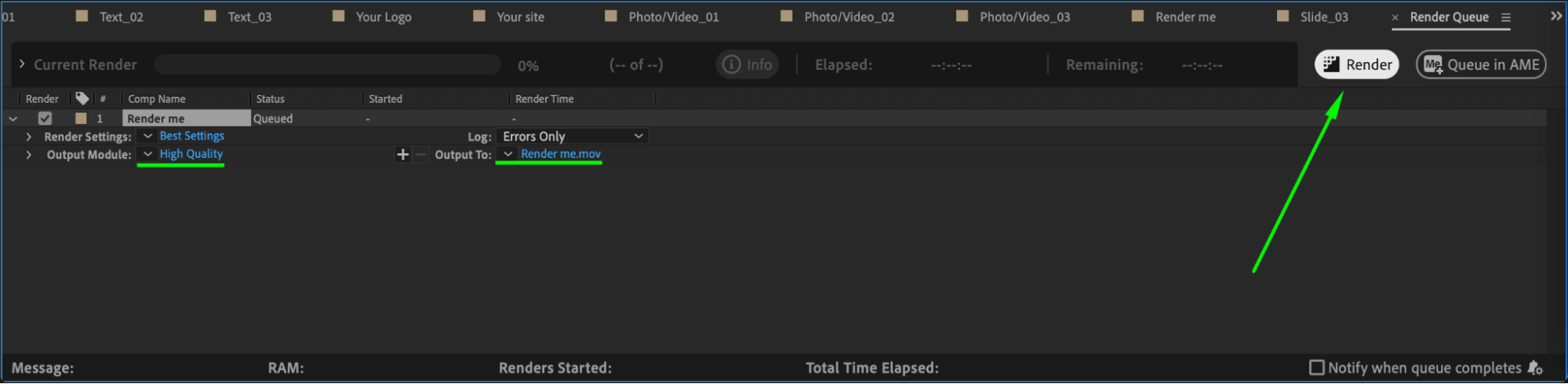Expand the Current Render details
Screen dimensions: 1568x384
(22, 64)
